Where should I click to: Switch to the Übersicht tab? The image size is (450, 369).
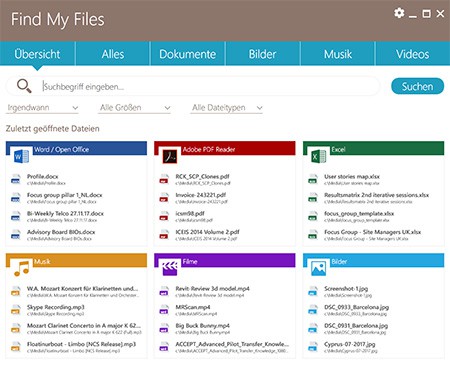pos(37,54)
